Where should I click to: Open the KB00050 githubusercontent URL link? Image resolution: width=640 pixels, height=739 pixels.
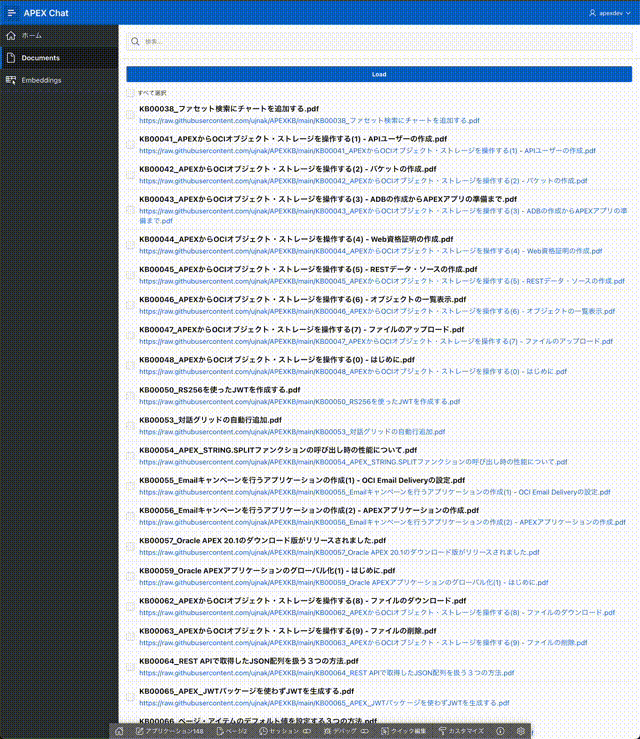click(299, 402)
